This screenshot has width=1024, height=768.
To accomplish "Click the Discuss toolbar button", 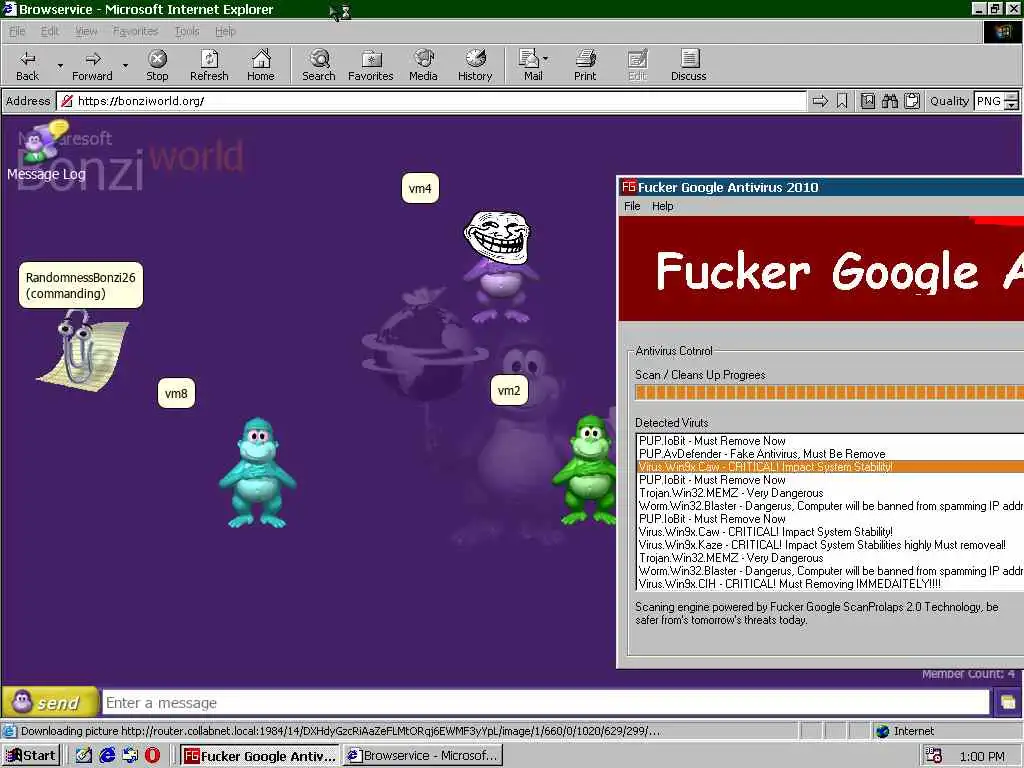I will 688,65.
